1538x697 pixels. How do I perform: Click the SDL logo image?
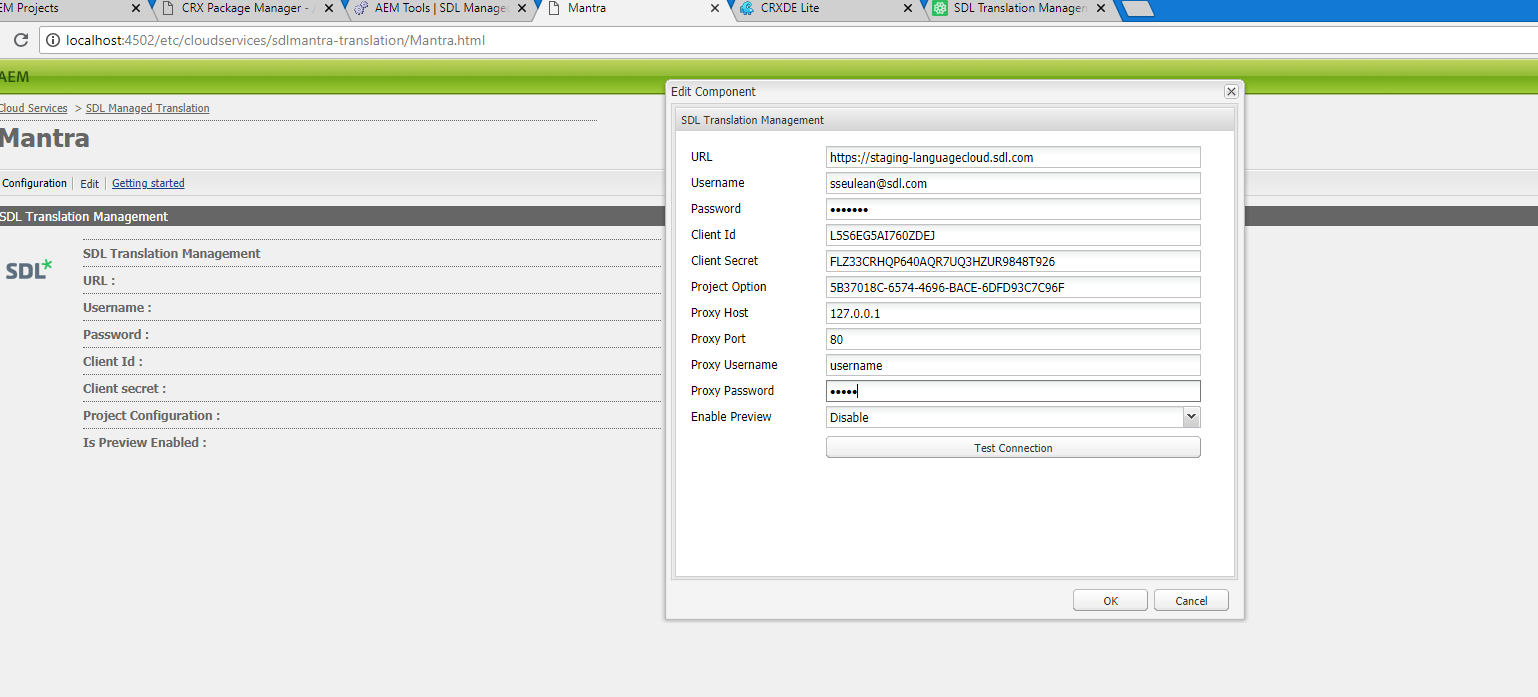(29, 269)
